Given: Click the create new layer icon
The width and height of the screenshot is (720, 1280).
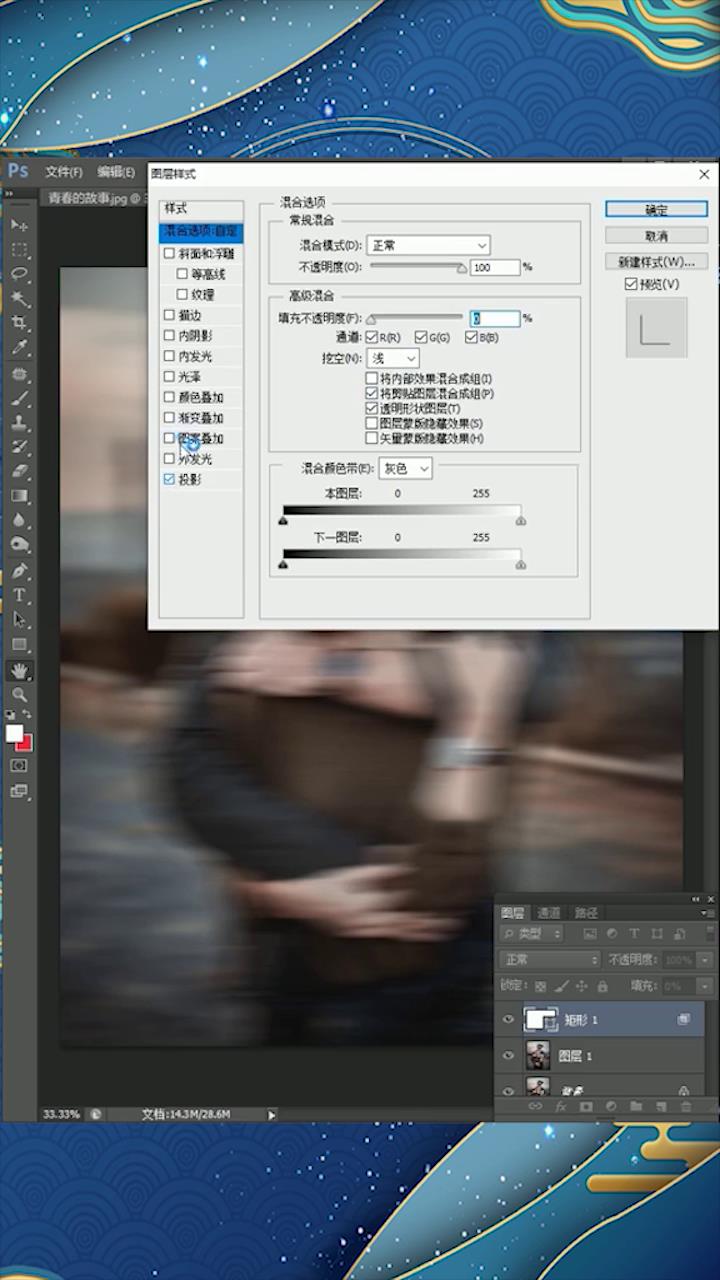Looking at the screenshot, I should point(660,1107).
